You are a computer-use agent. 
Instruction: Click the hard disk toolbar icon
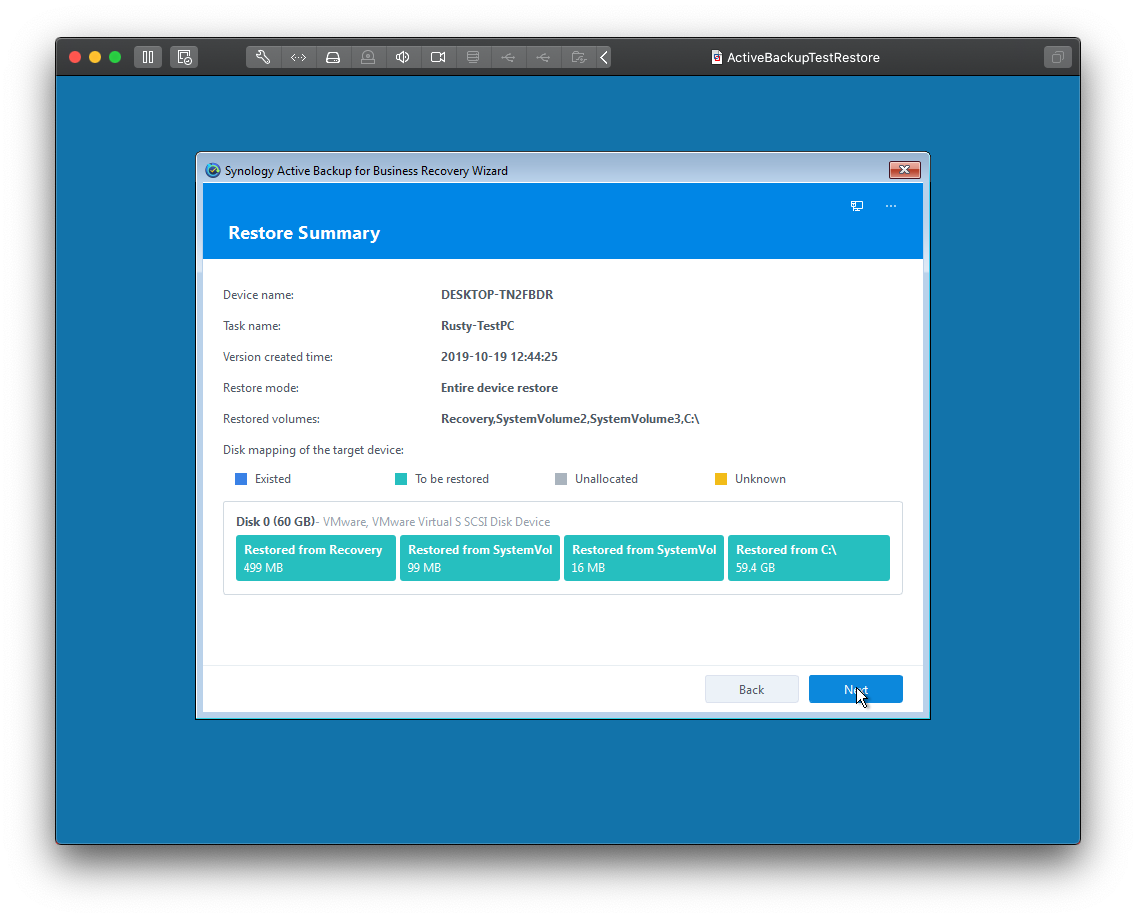(333, 57)
